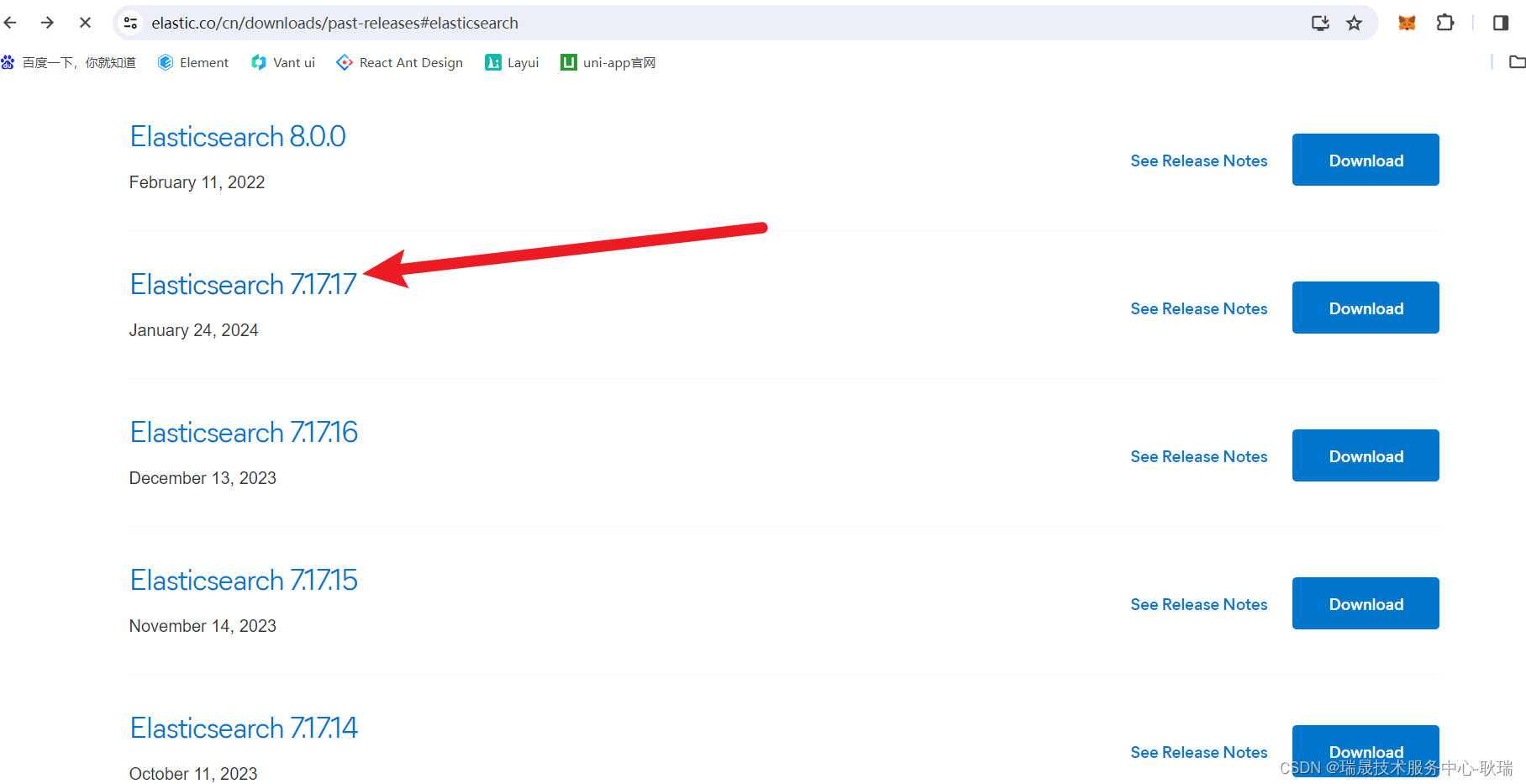See Release Notes for Elasticsearch 7.17.14
This screenshot has height=784, width=1526.
1198,752
